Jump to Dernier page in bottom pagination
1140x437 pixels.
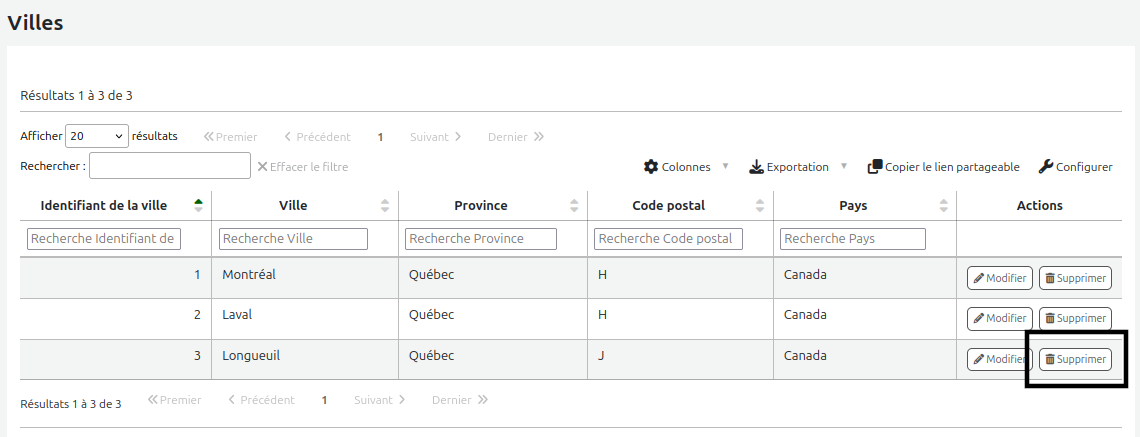(x=459, y=400)
